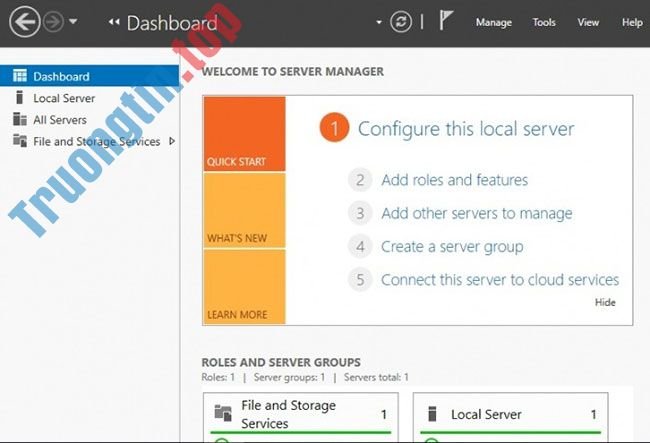Click Create a server group link
The image size is (650, 443).
coord(452,247)
